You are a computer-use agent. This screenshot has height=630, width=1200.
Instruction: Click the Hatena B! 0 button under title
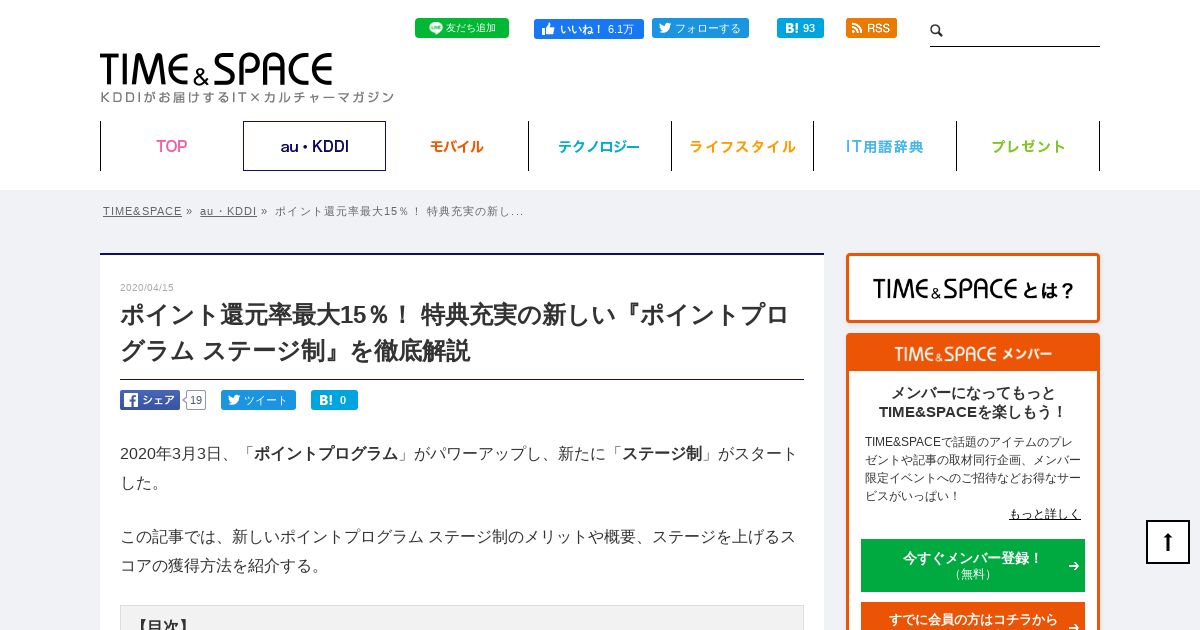coord(334,400)
